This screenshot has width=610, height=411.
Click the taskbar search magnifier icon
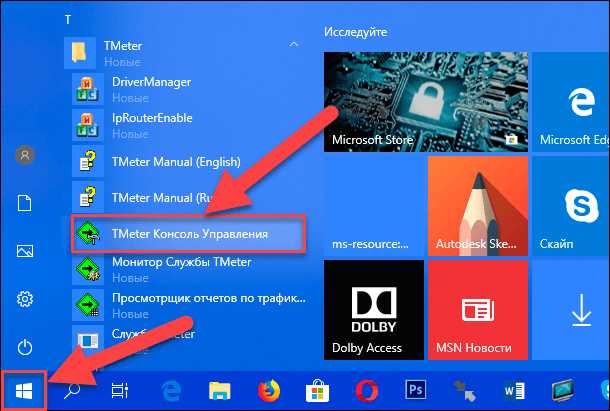tap(72, 391)
